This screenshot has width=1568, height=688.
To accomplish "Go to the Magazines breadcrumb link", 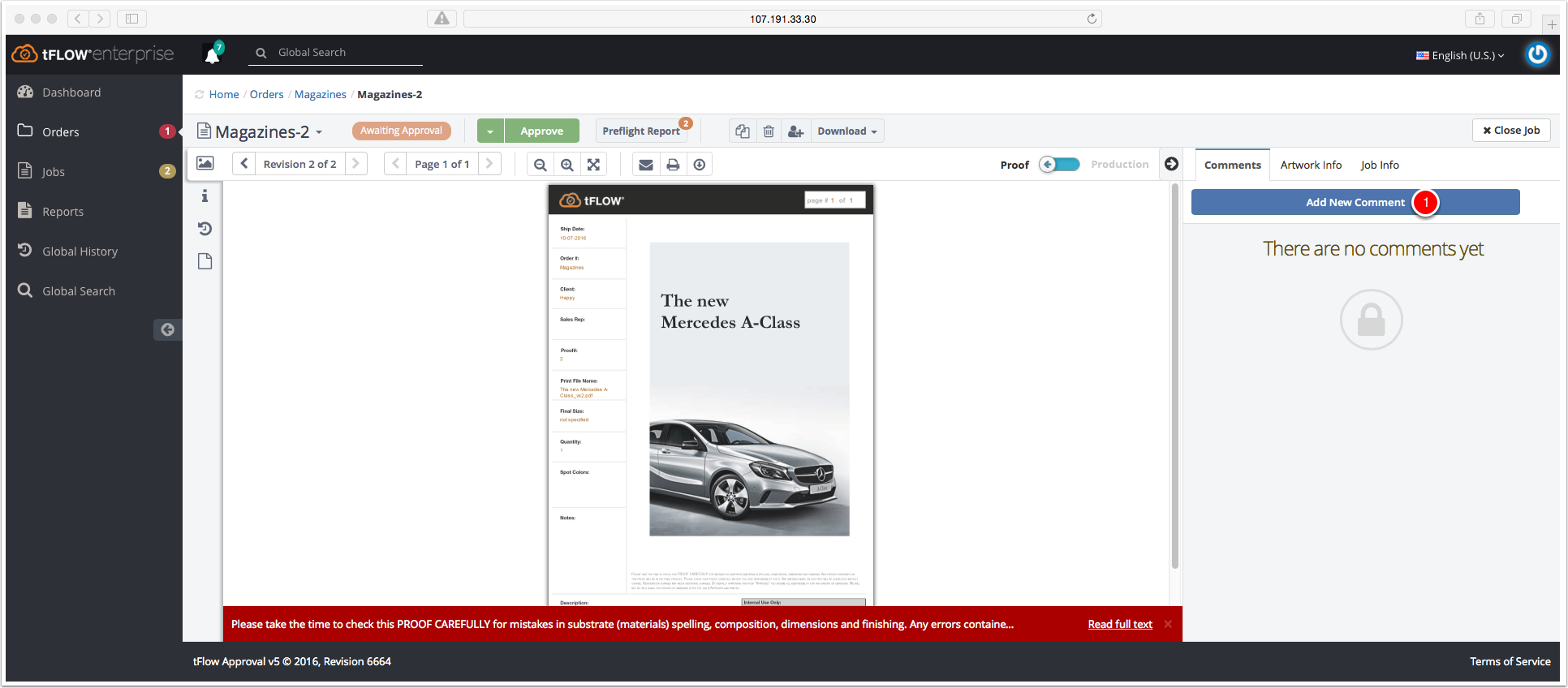I will [321, 94].
